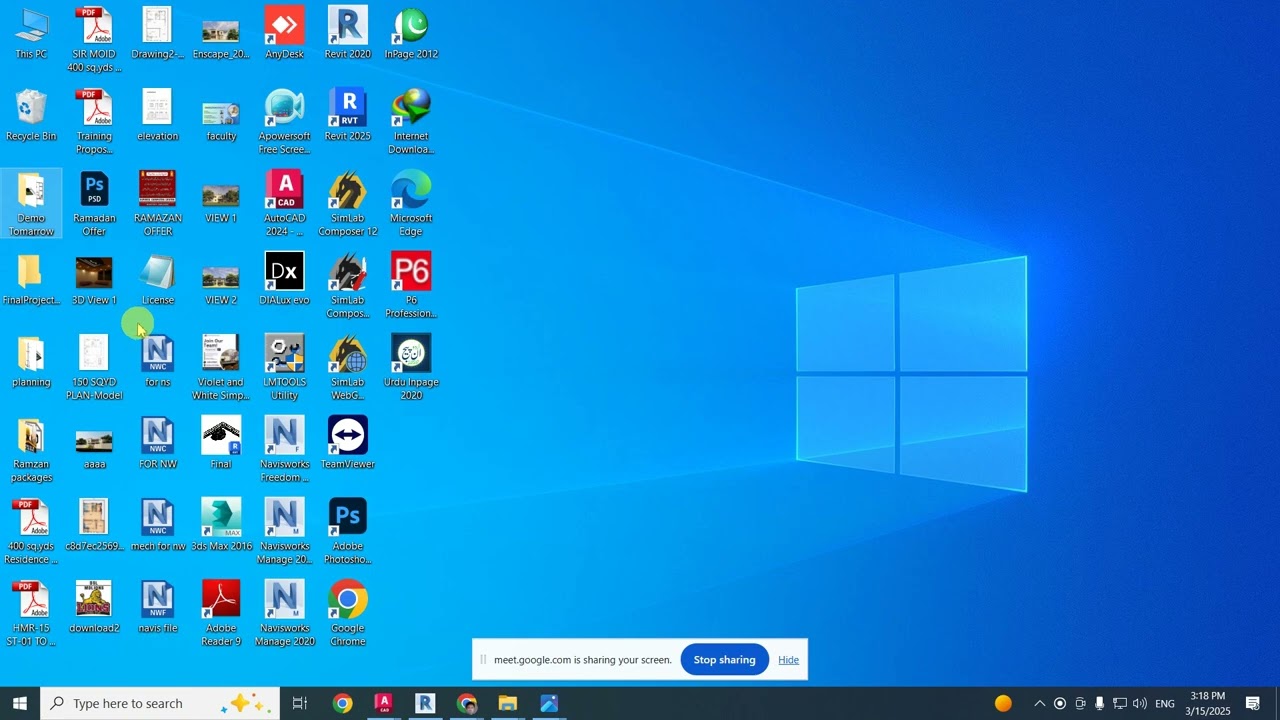Hide the screen sharing notification bar
The width and height of the screenshot is (1280, 720).
(x=789, y=660)
